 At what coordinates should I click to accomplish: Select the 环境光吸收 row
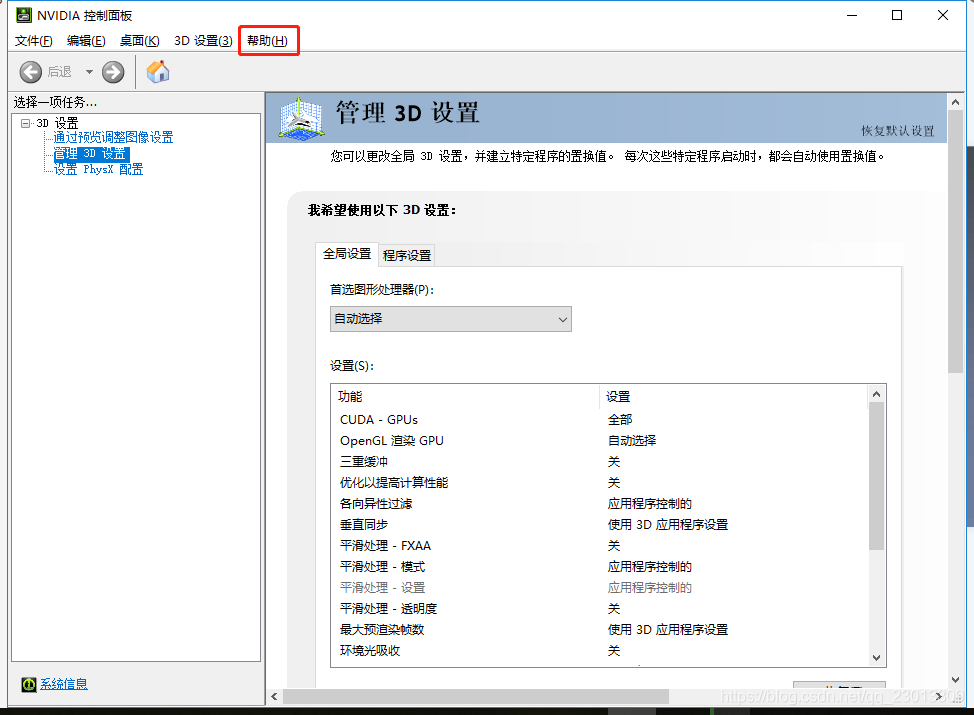599,651
